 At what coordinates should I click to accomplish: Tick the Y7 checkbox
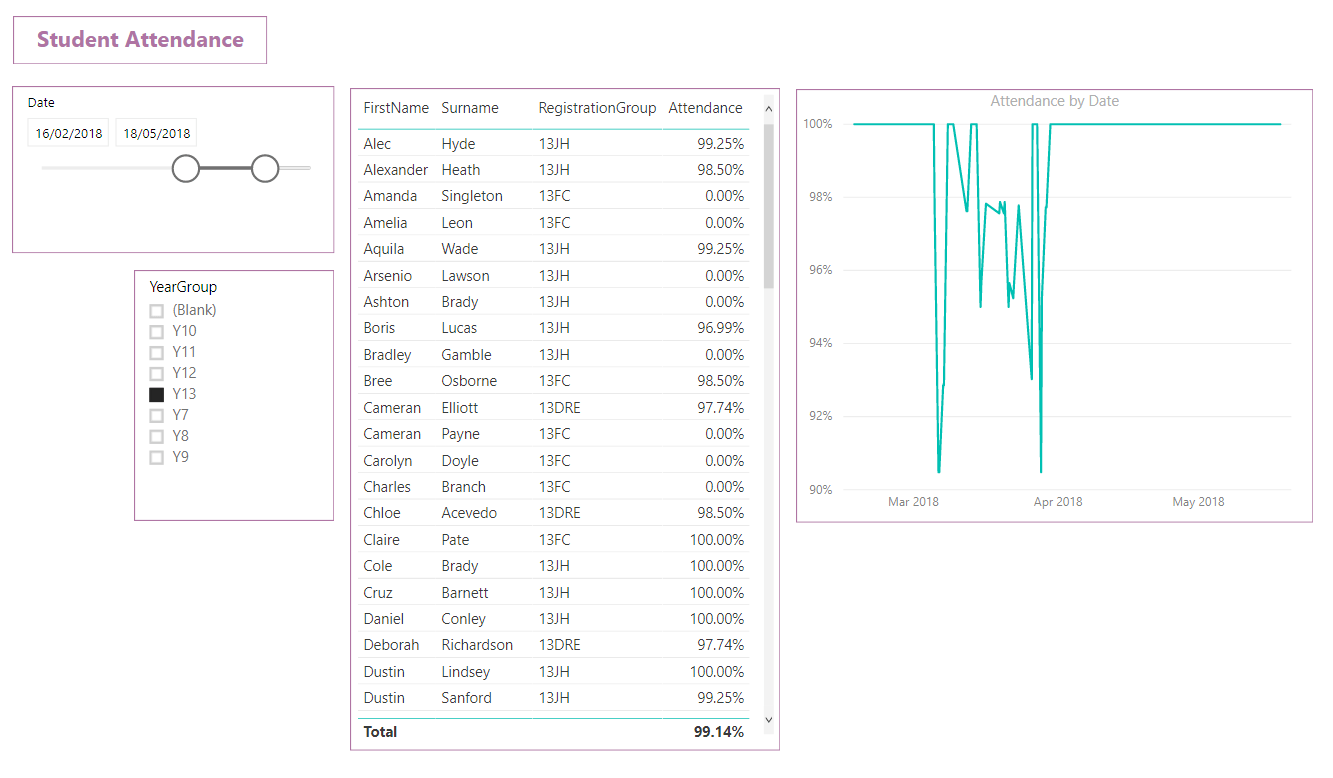(x=156, y=416)
